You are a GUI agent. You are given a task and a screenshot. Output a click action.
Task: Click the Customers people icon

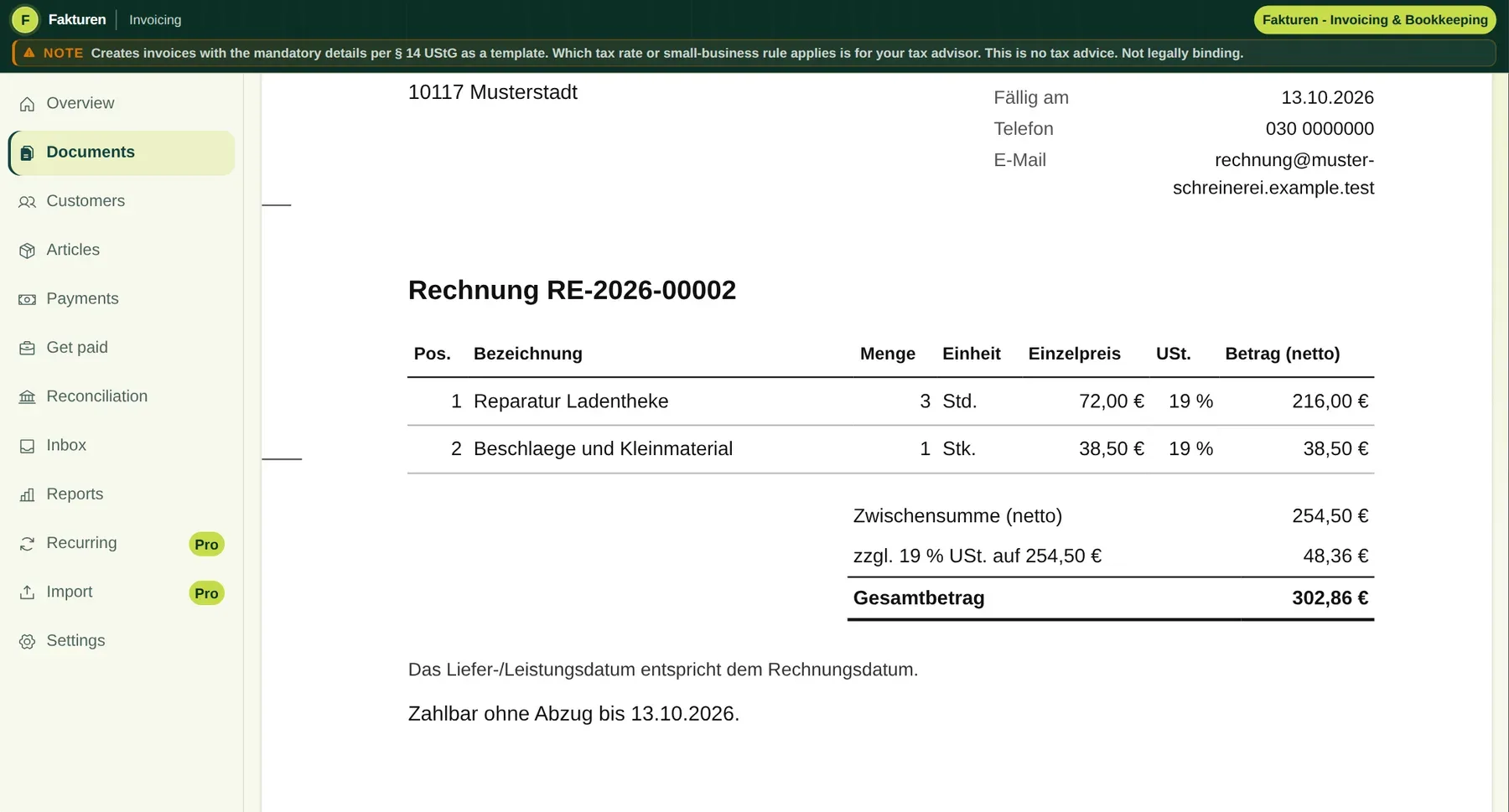(27, 202)
